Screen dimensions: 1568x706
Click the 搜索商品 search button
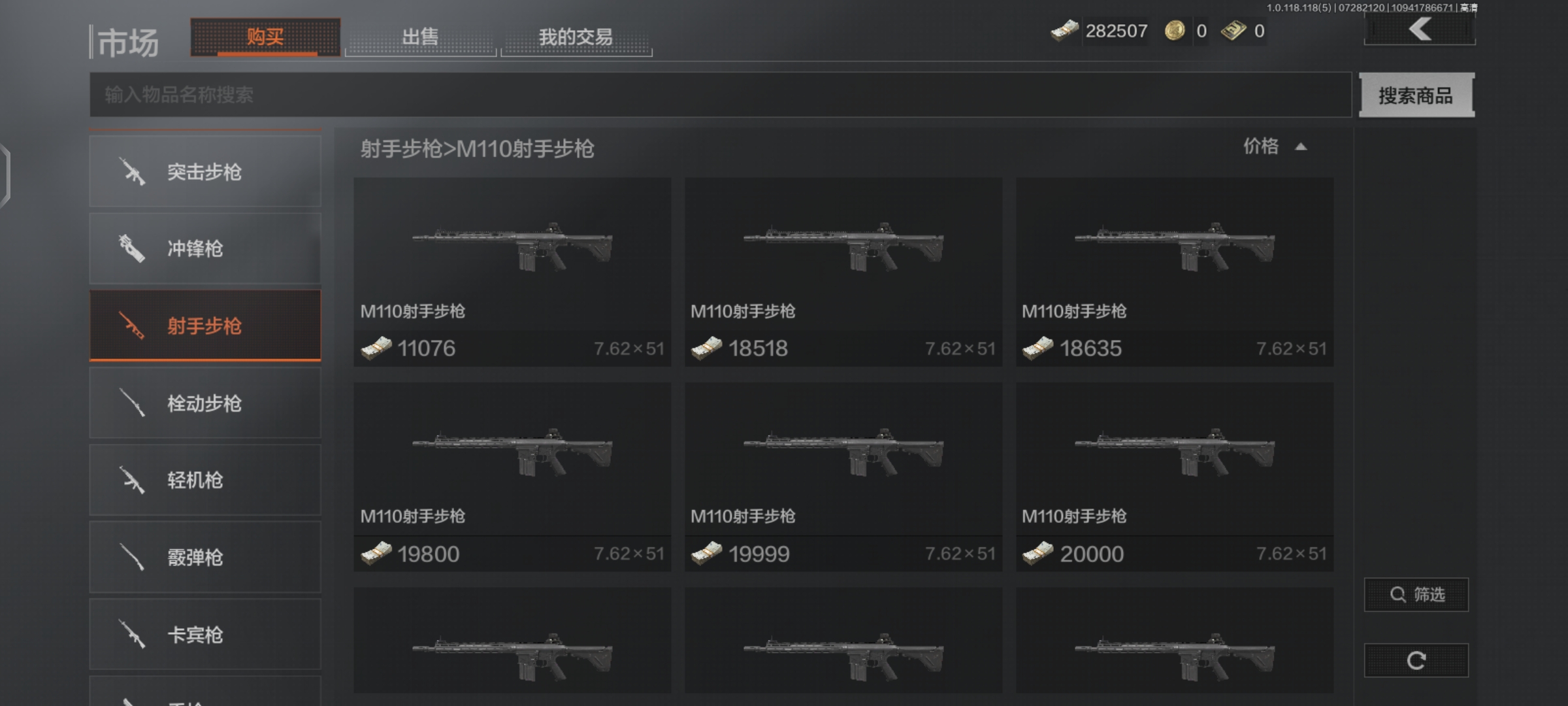[x=1416, y=95]
